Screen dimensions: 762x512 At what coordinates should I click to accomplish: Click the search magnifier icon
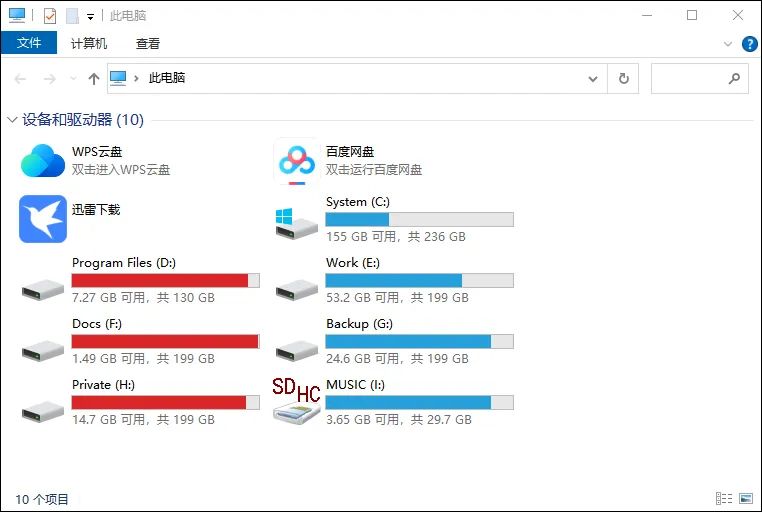pos(734,78)
